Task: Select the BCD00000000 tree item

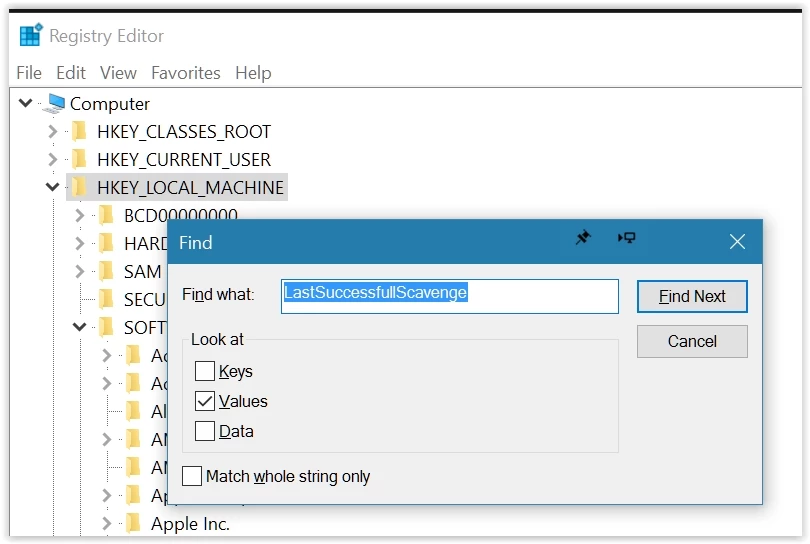Action: (x=181, y=215)
